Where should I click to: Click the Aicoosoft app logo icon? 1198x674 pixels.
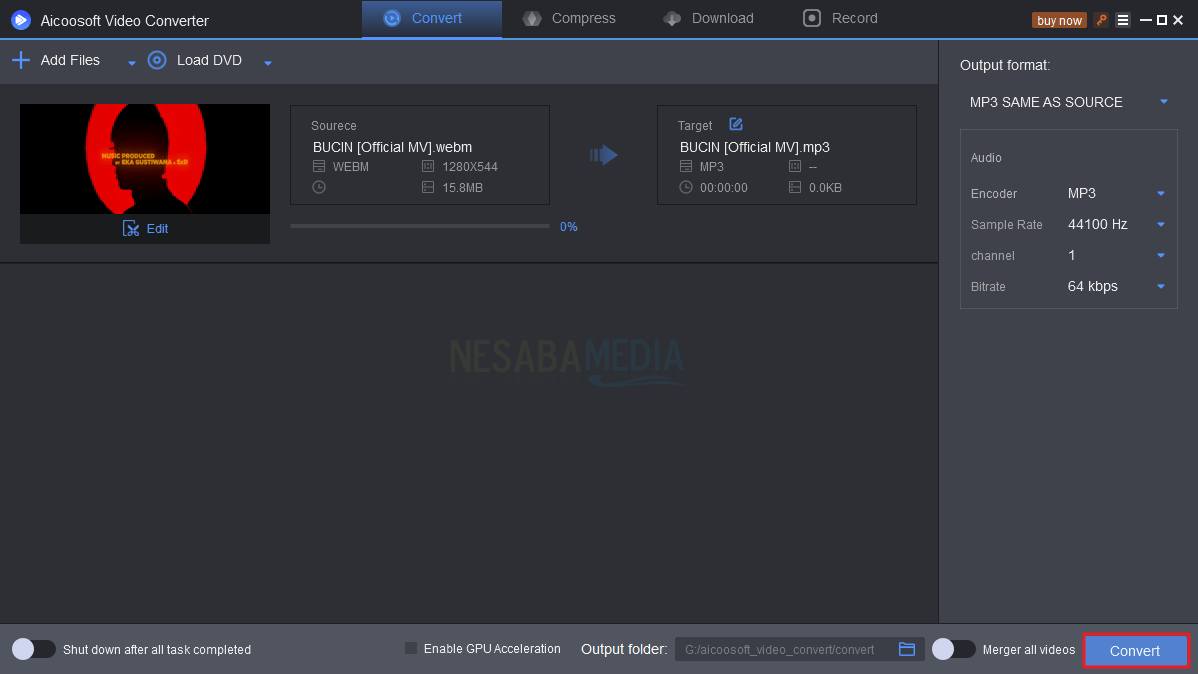click(21, 20)
